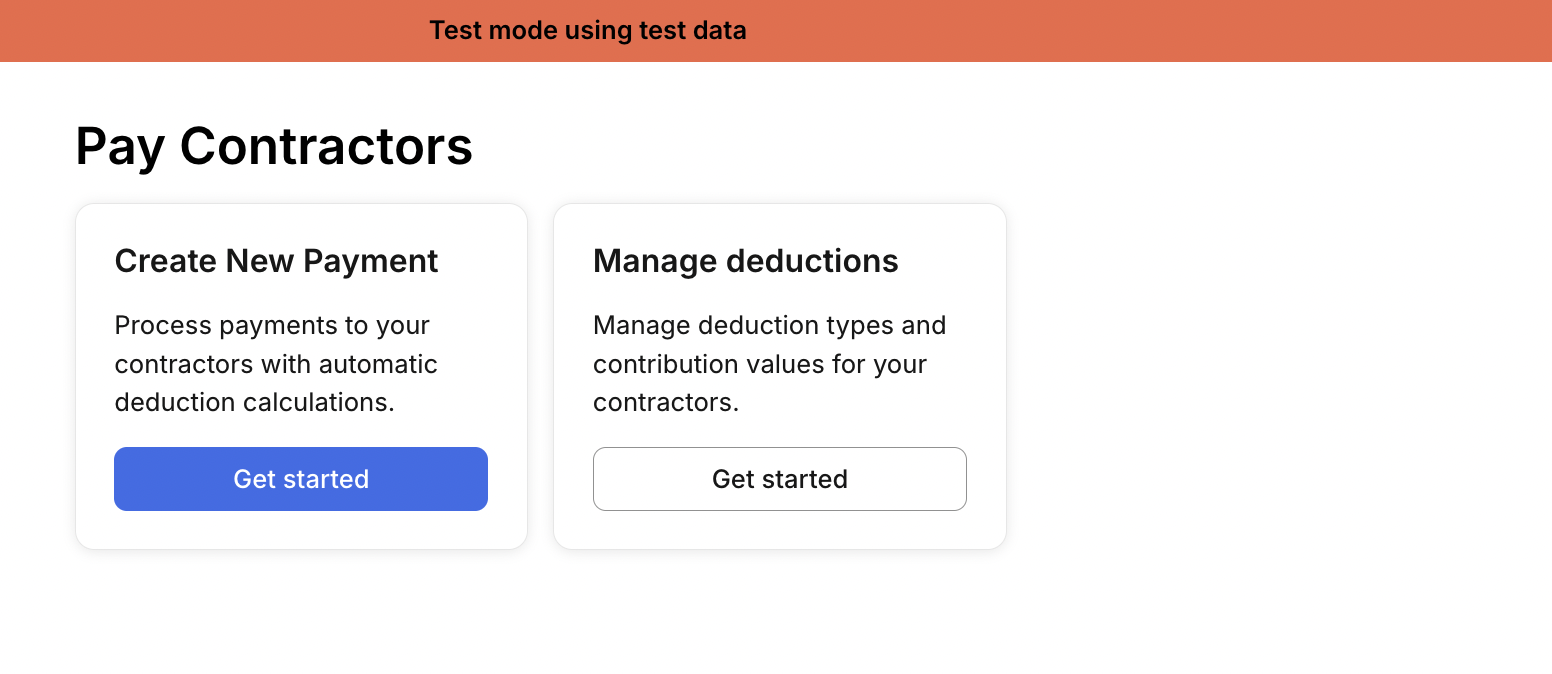The width and height of the screenshot is (1552, 674).
Task: Click the word 'Contractors' in the page title
Action: point(326,146)
